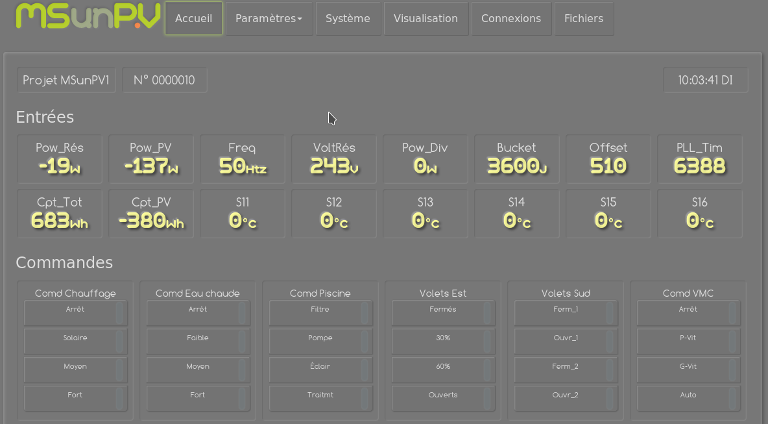This screenshot has width=768, height=424.
Task: Toggle Chauffage Solaire command
Action: coord(75,338)
